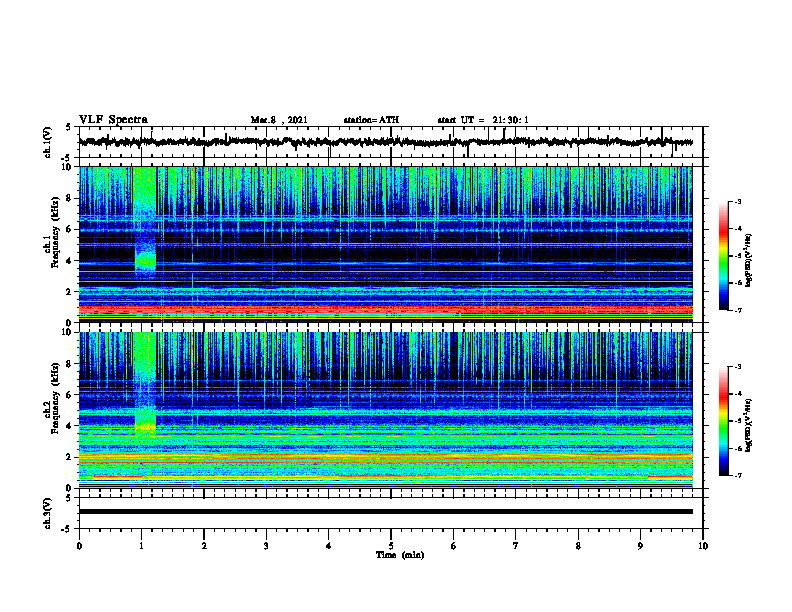Click the bright burst in the ch.1 spectrogram

point(145,221)
